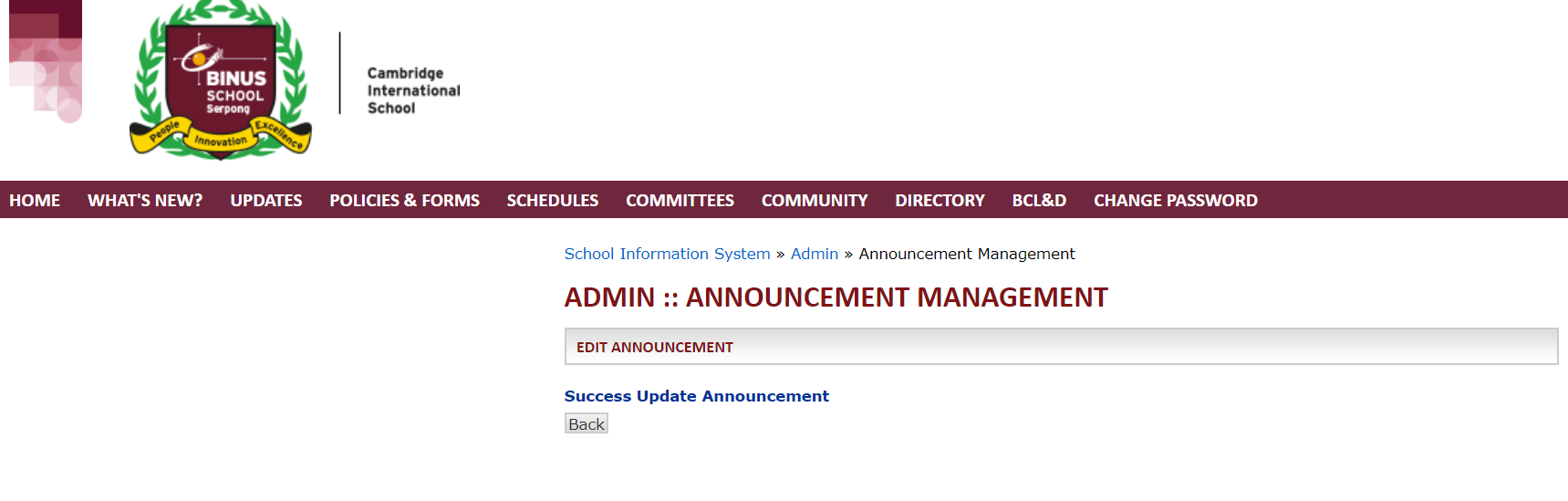Click the BCL&D navigation item
This screenshot has height=501, width=1568.
coord(1039,201)
